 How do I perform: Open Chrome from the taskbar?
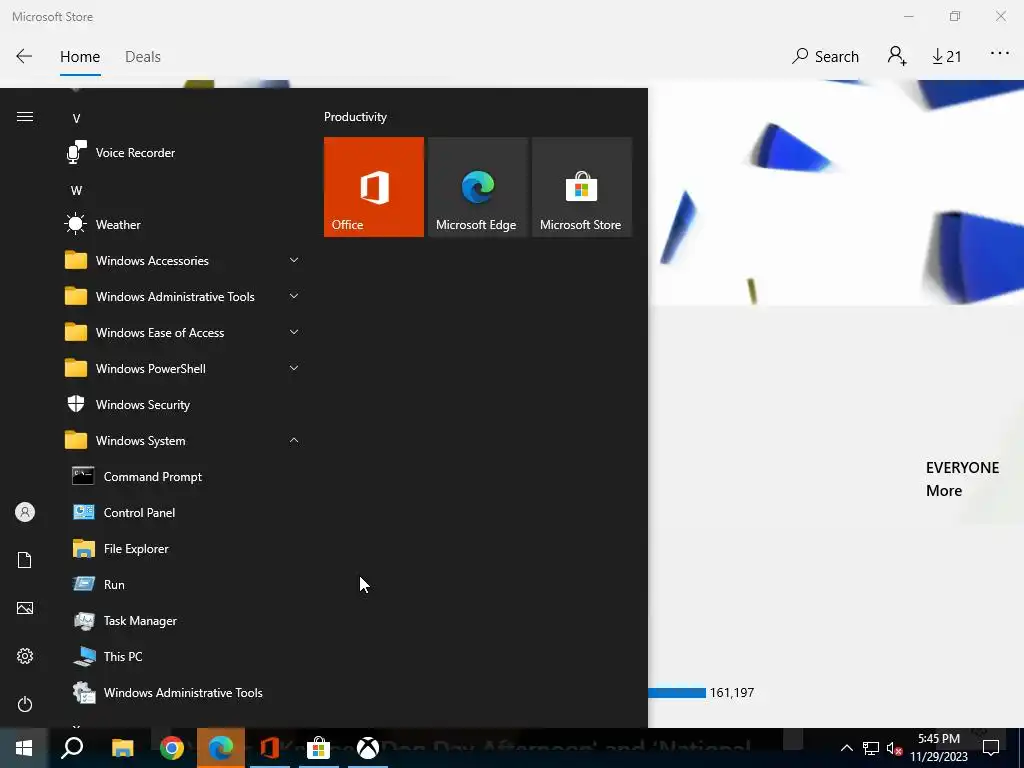[x=172, y=748]
